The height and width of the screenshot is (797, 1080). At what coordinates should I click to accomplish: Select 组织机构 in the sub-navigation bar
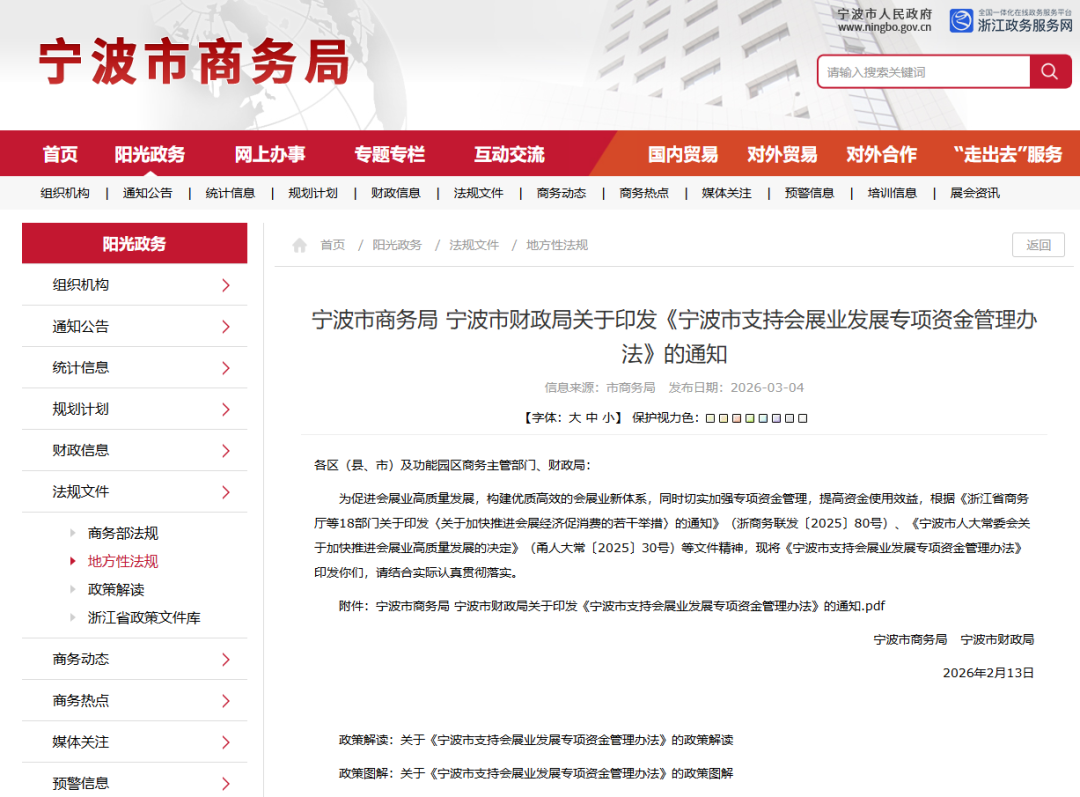point(65,194)
